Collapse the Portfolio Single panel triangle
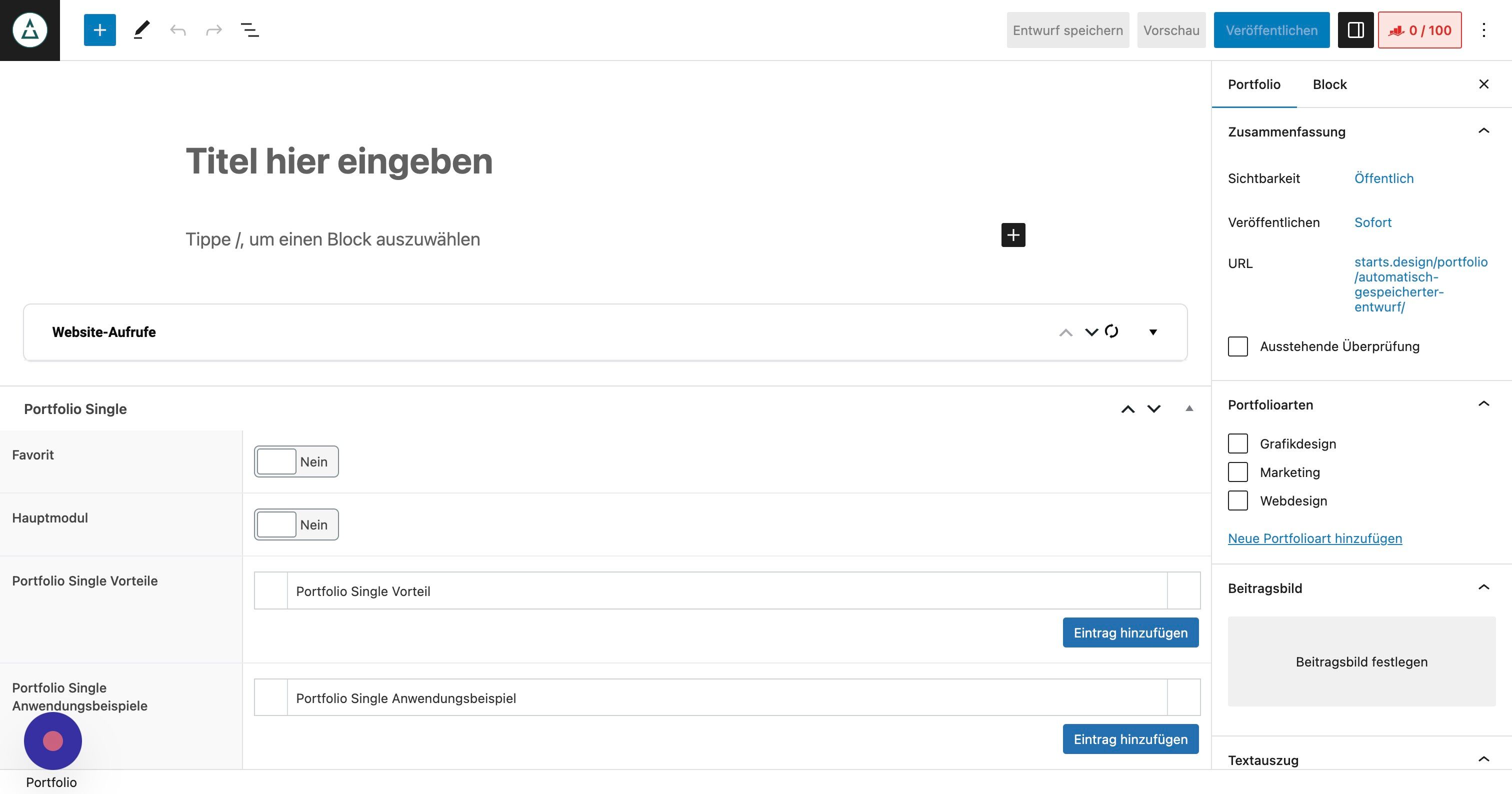The height and width of the screenshot is (794, 1512). 1189,408
